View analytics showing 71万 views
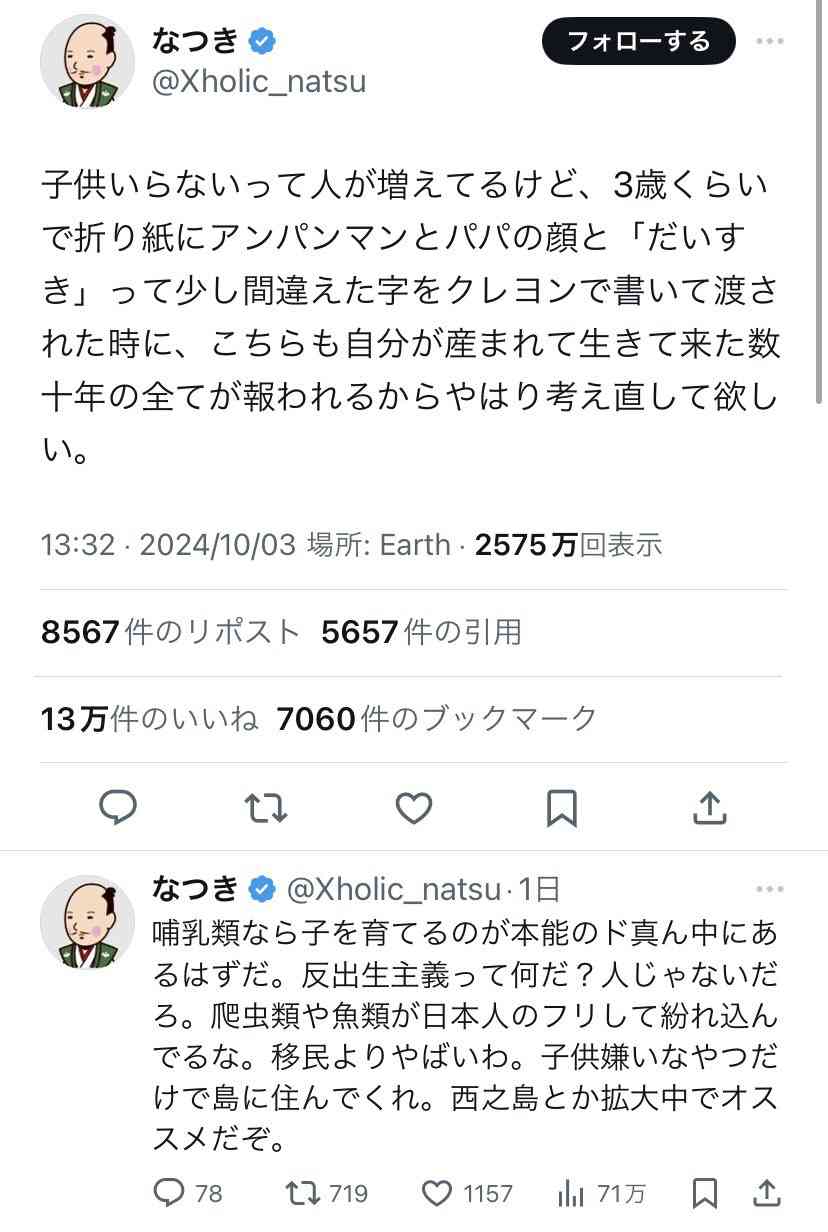Screen dimensions: 828x1232 point(601,1193)
